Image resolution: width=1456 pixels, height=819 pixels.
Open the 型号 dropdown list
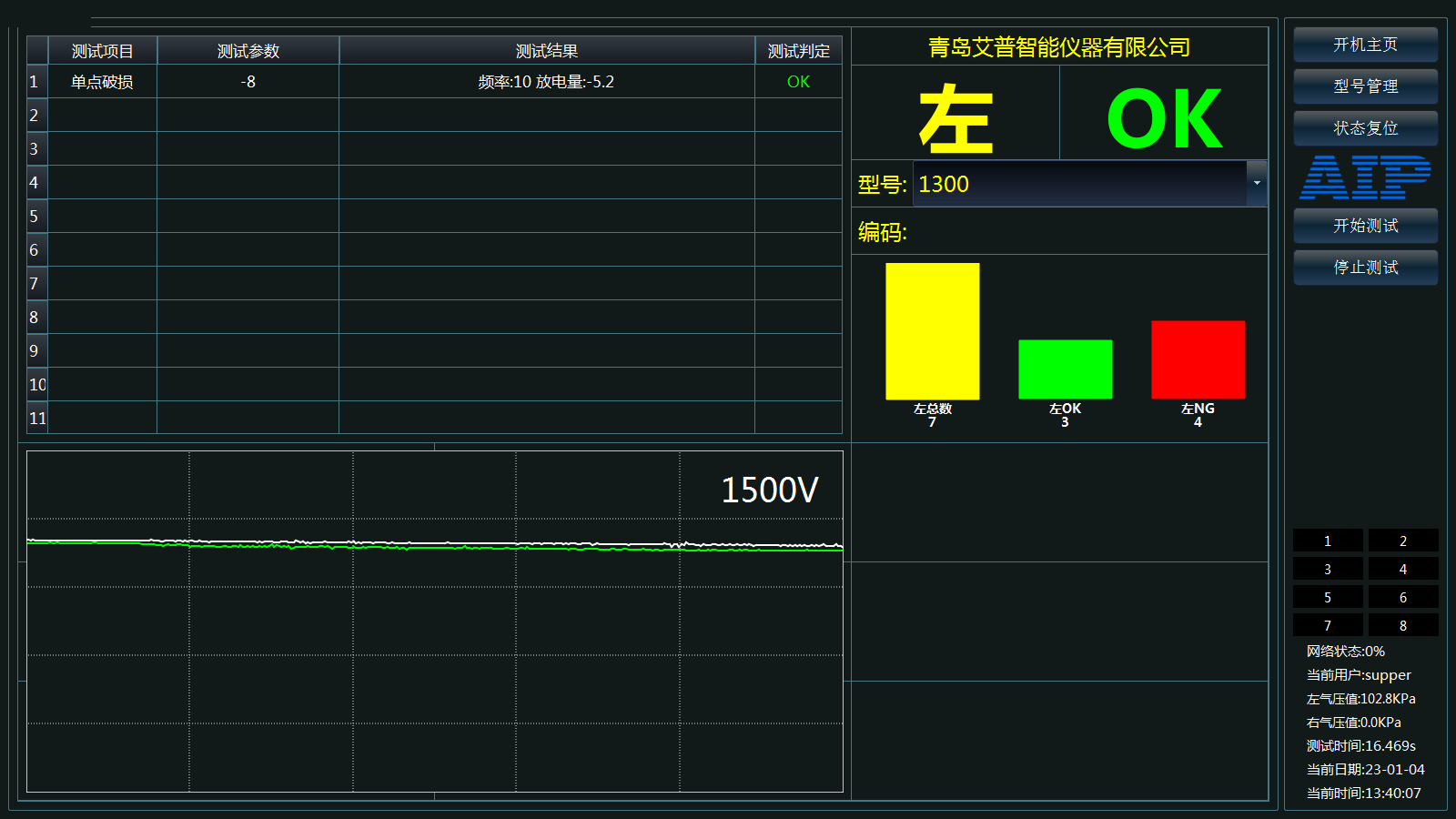click(1259, 184)
